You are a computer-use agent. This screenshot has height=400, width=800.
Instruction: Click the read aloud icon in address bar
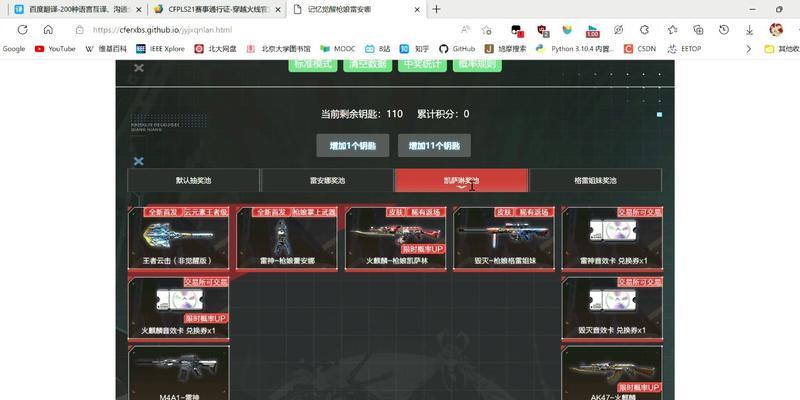[x=465, y=30]
